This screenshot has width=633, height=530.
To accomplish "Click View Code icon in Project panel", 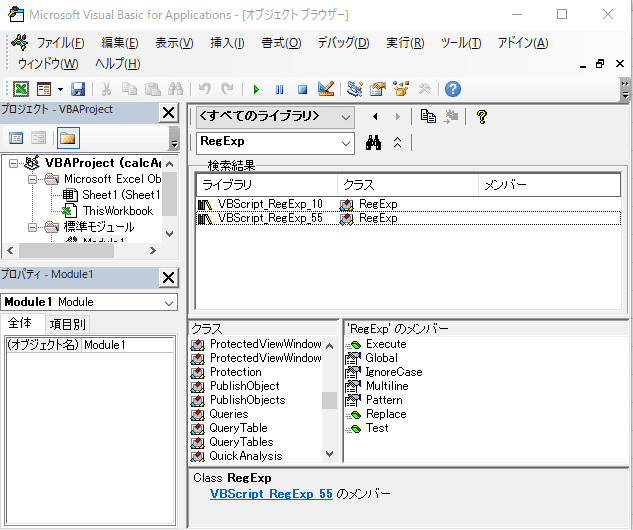I will [16, 138].
